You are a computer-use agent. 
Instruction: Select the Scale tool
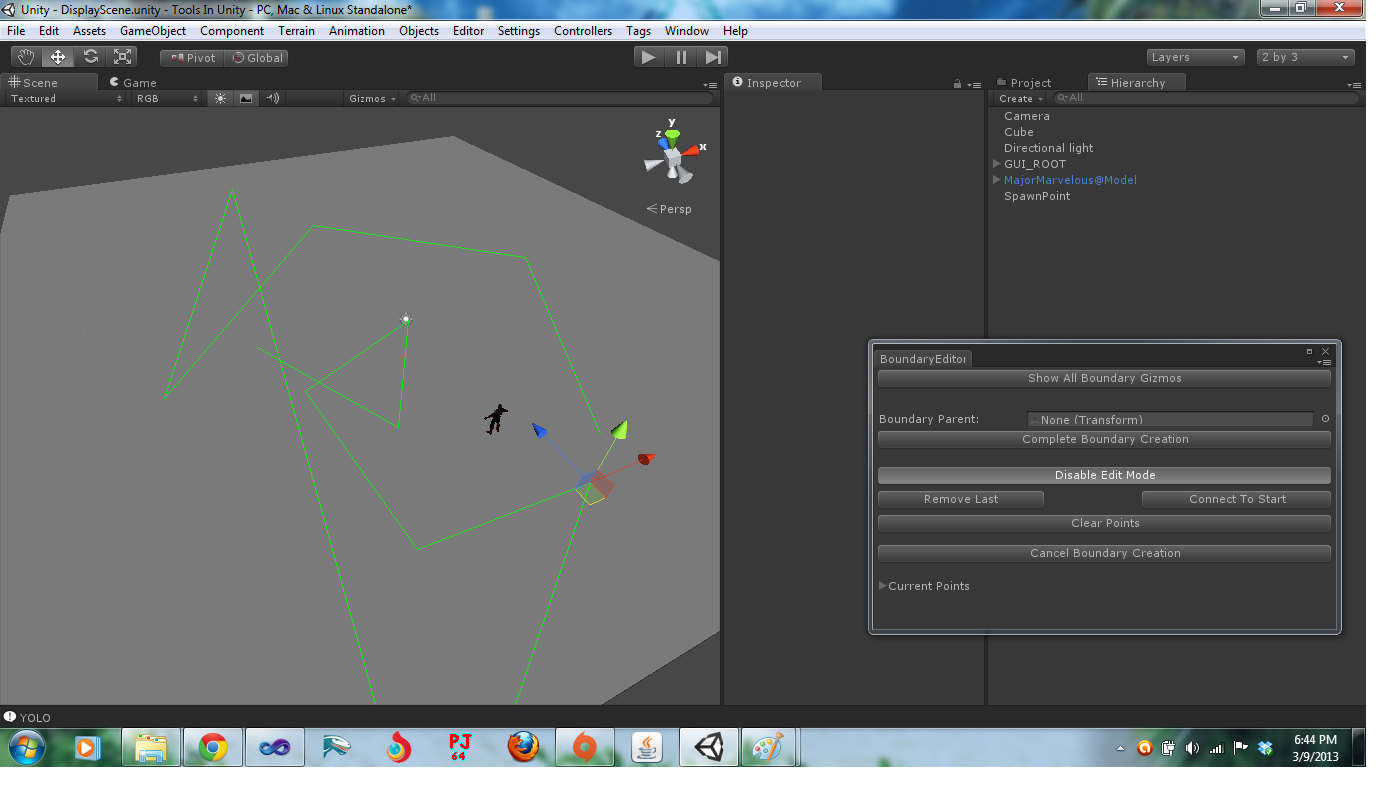(122, 57)
